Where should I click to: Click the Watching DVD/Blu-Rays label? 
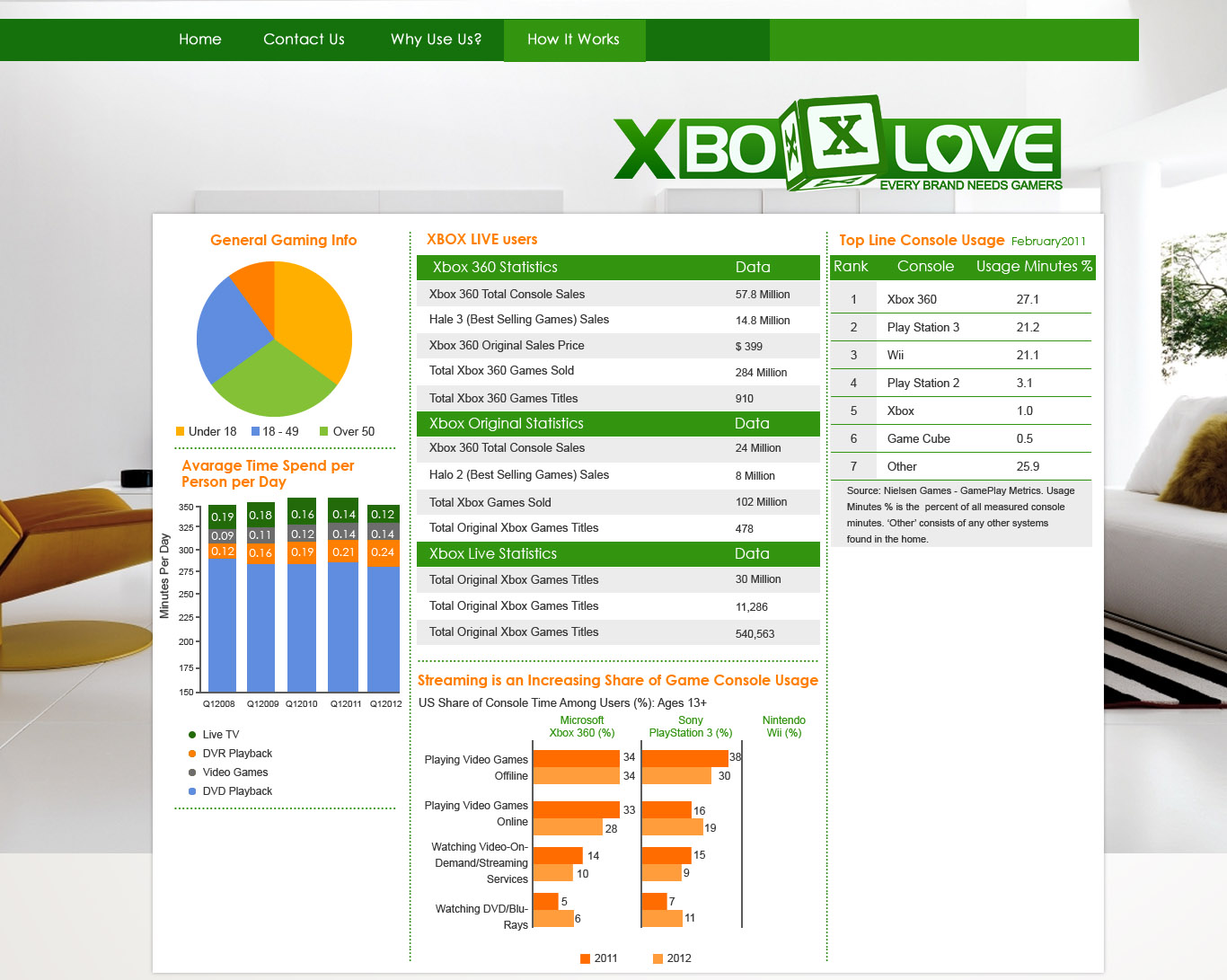coord(481,917)
